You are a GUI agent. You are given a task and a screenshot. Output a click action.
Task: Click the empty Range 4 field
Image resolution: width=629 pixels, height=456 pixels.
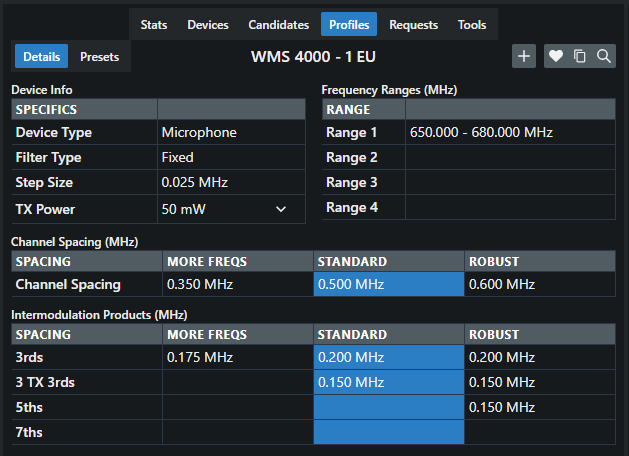tap(510, 207)
